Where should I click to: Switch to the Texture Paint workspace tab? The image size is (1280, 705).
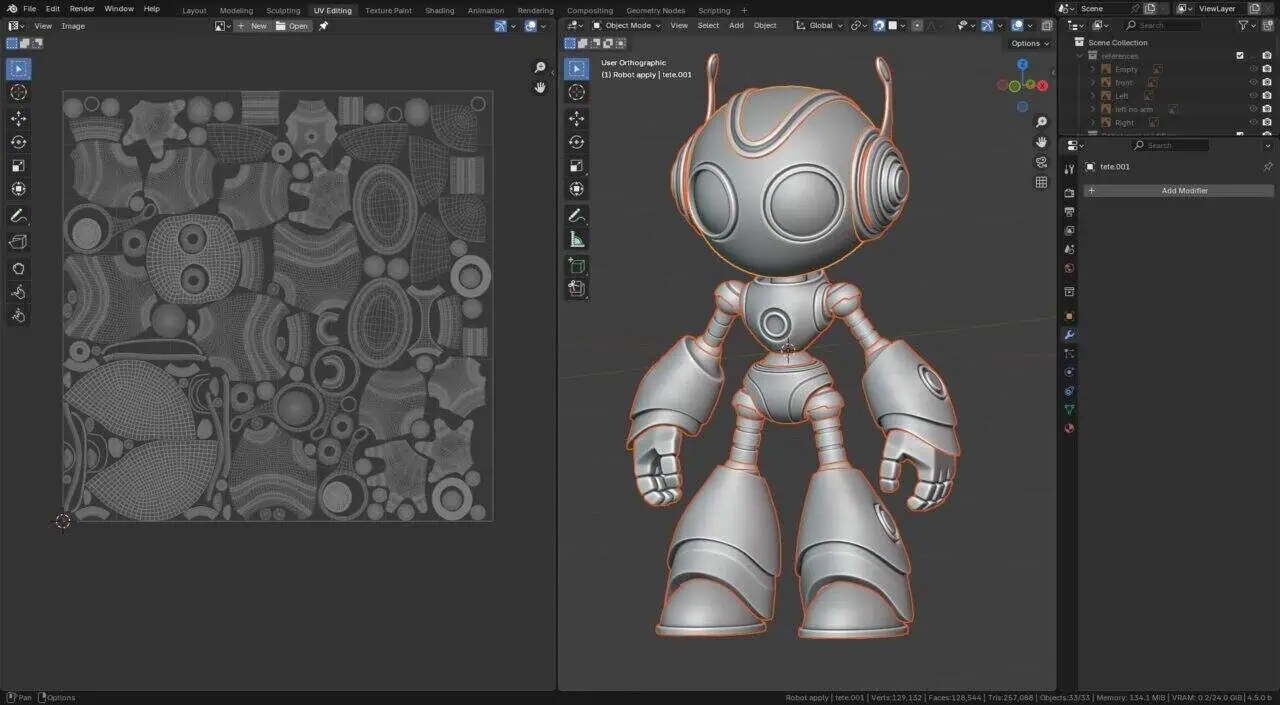[388, 10]
